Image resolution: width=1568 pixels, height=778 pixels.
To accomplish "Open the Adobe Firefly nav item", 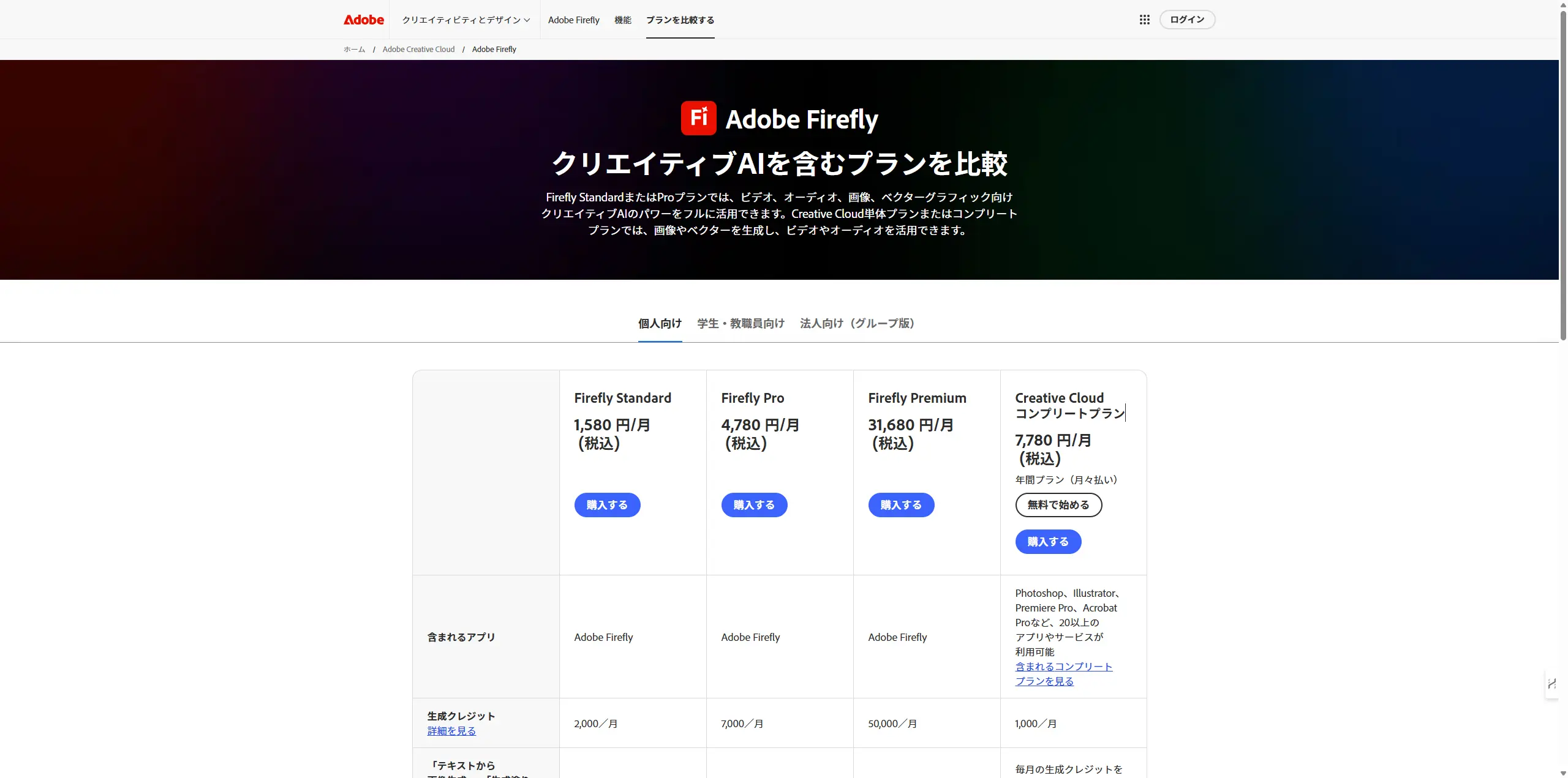I will tap(573, 20).
